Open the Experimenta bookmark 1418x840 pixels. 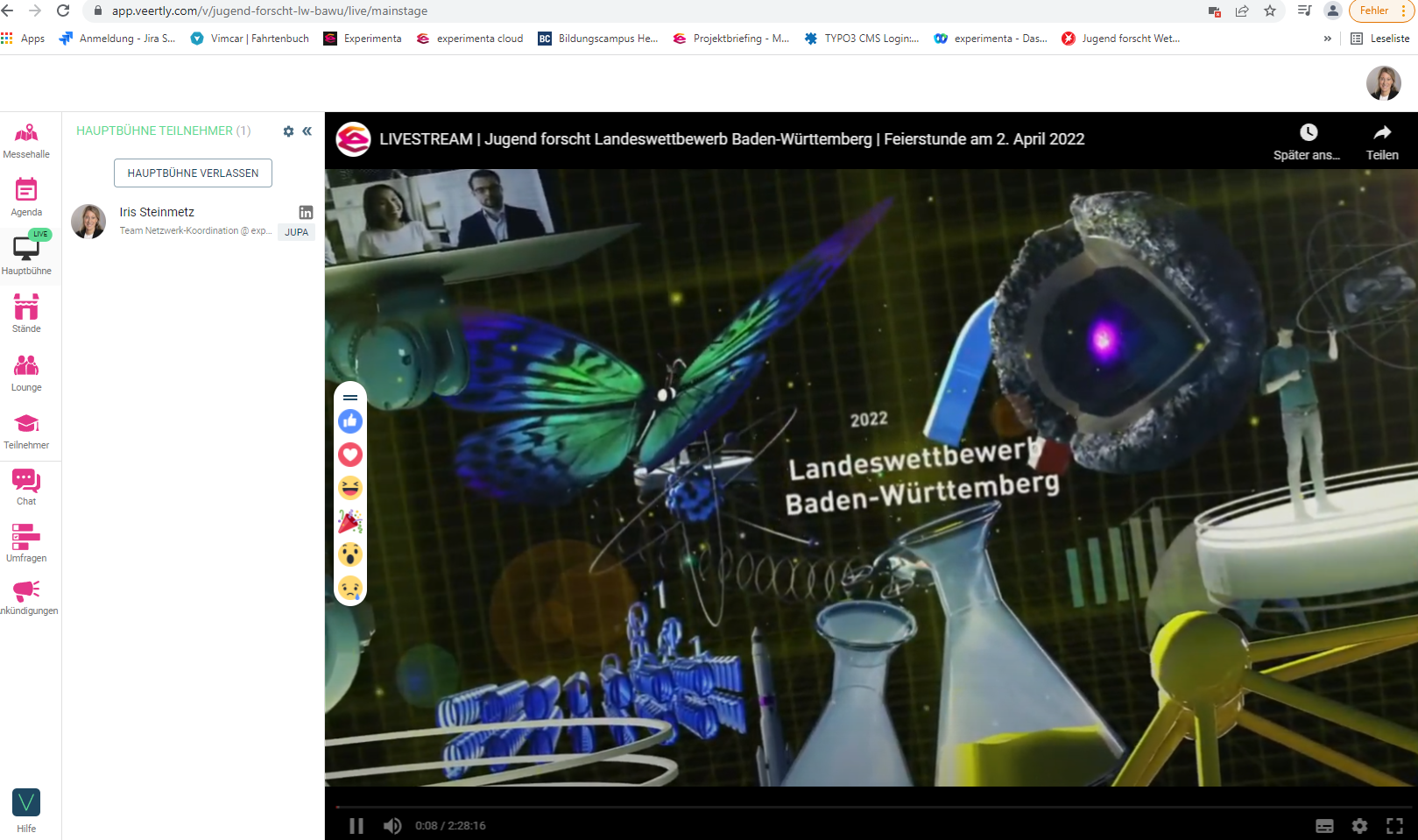point(363,39)
